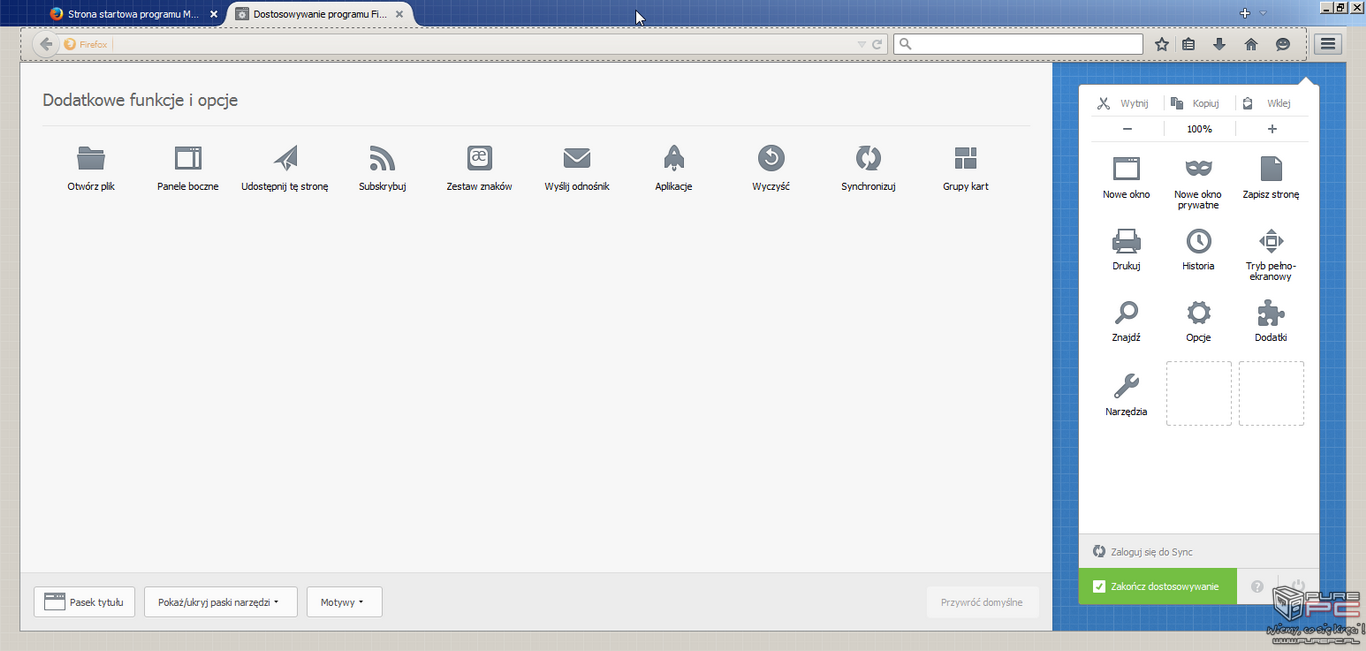Open the hamburger menu button
The height and width of the screenshot is (651, 1366).
coord(1327,44)
